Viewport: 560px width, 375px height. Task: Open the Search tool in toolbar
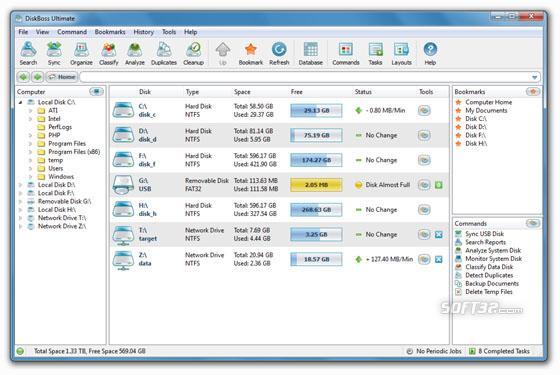click(28, 53)
